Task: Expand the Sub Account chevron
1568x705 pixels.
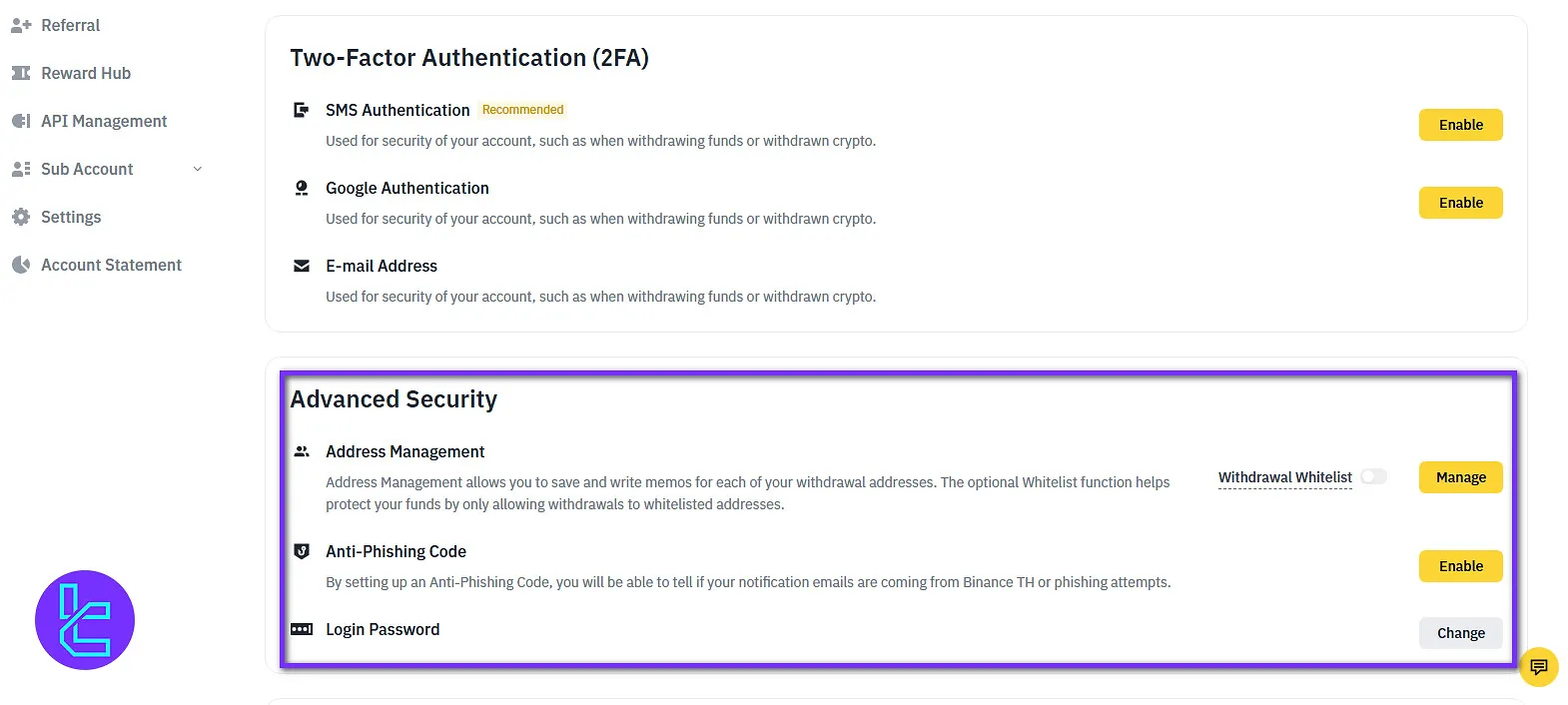Action: 198,170
